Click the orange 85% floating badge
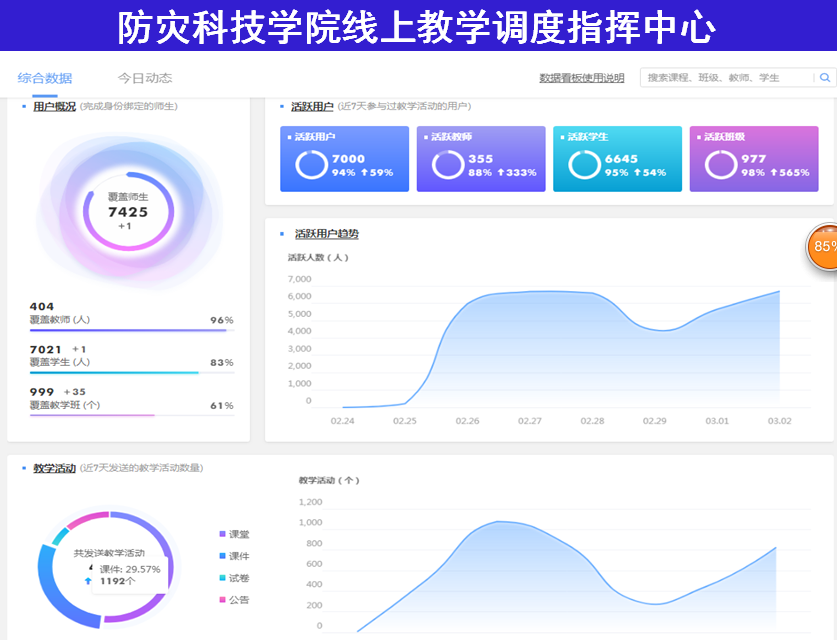837x640 pixels. [823, 246]
